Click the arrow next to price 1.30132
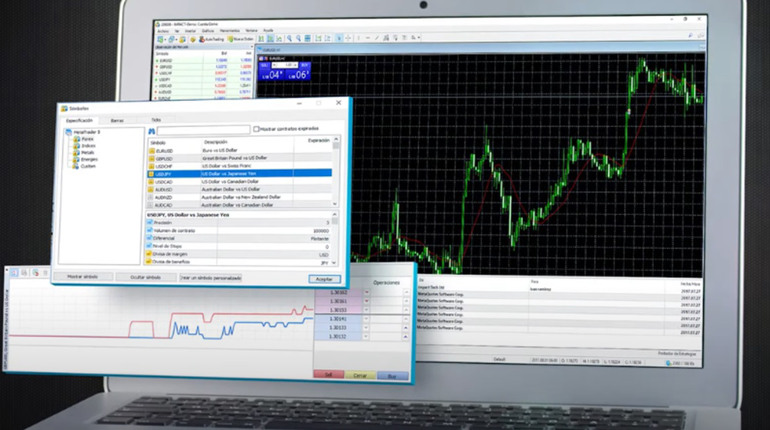This screenshot has height=430, width=770. pos(366,337)
